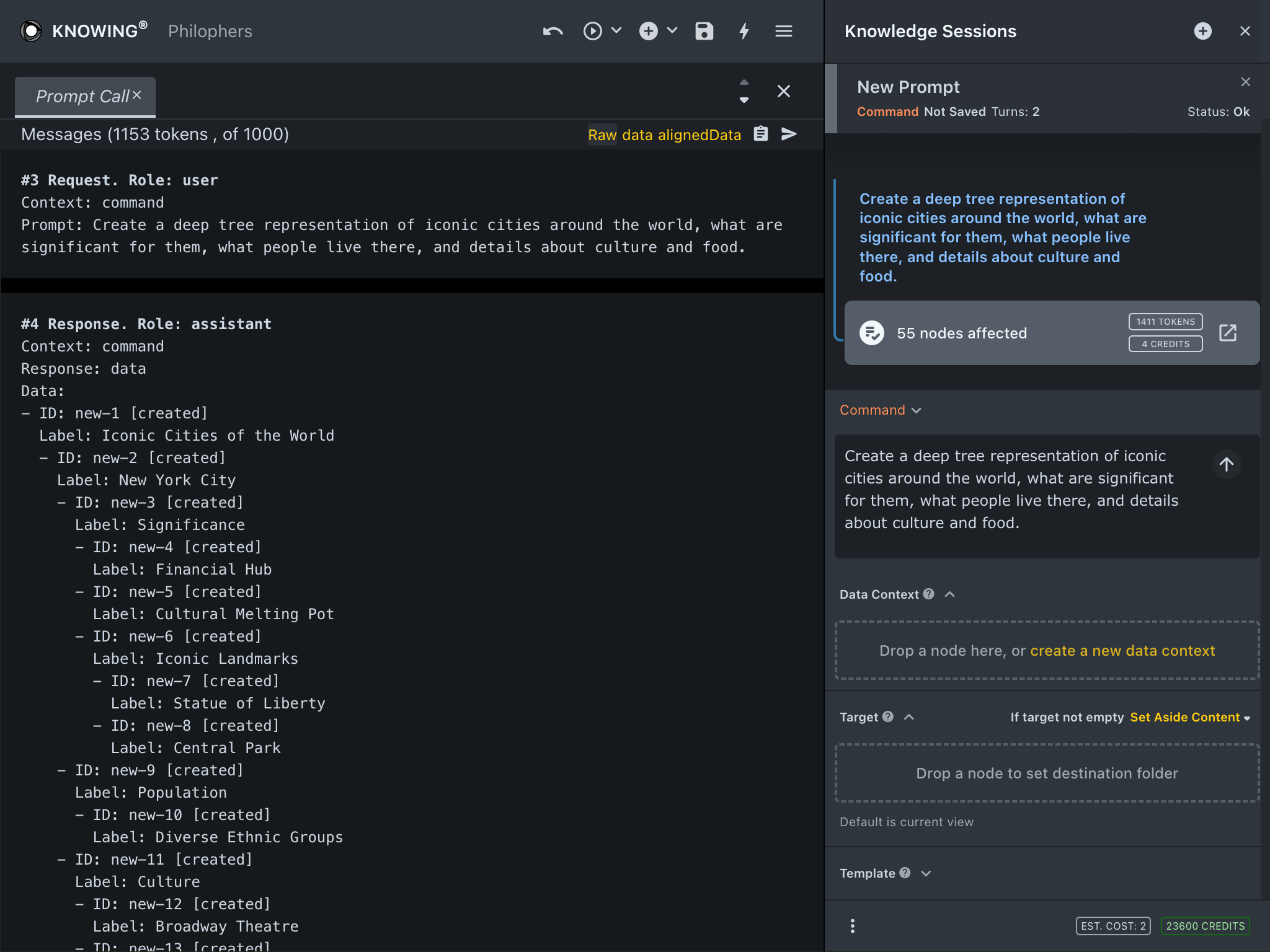Select the Prompt Call tab
This screenshot has width=1270, height=952.
coord(82,97)
